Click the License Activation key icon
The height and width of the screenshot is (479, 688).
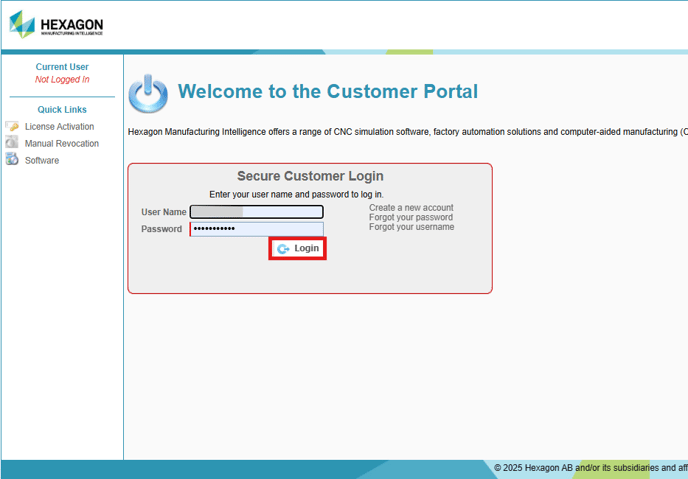coord(12,126)
